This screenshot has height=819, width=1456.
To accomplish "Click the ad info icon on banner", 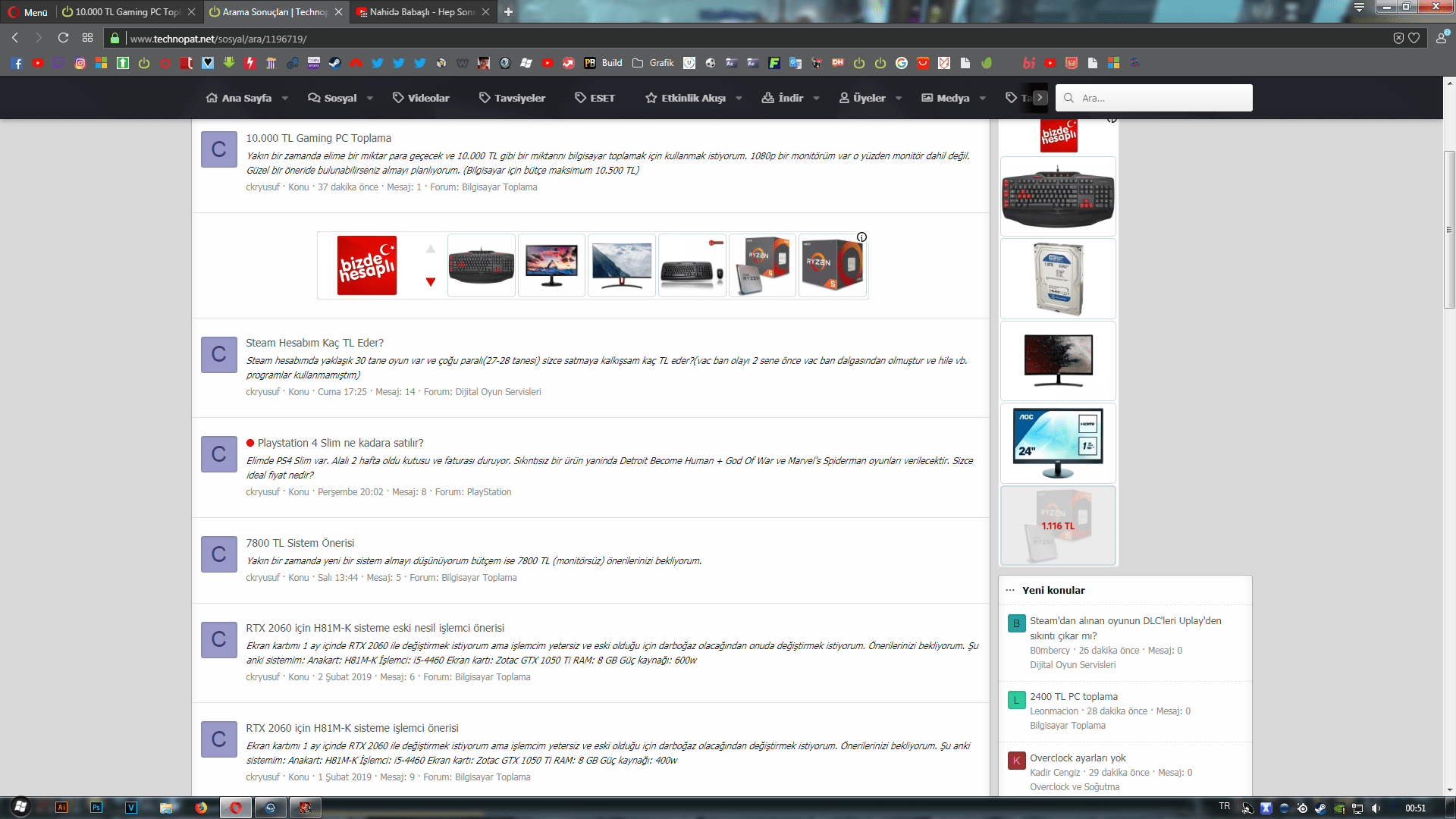I will click(x=861, y=237).
